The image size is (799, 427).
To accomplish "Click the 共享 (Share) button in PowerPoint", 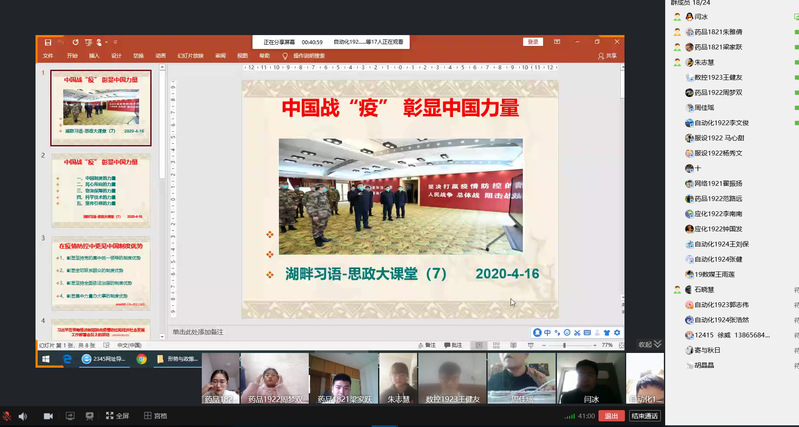I will click(607, 56).
